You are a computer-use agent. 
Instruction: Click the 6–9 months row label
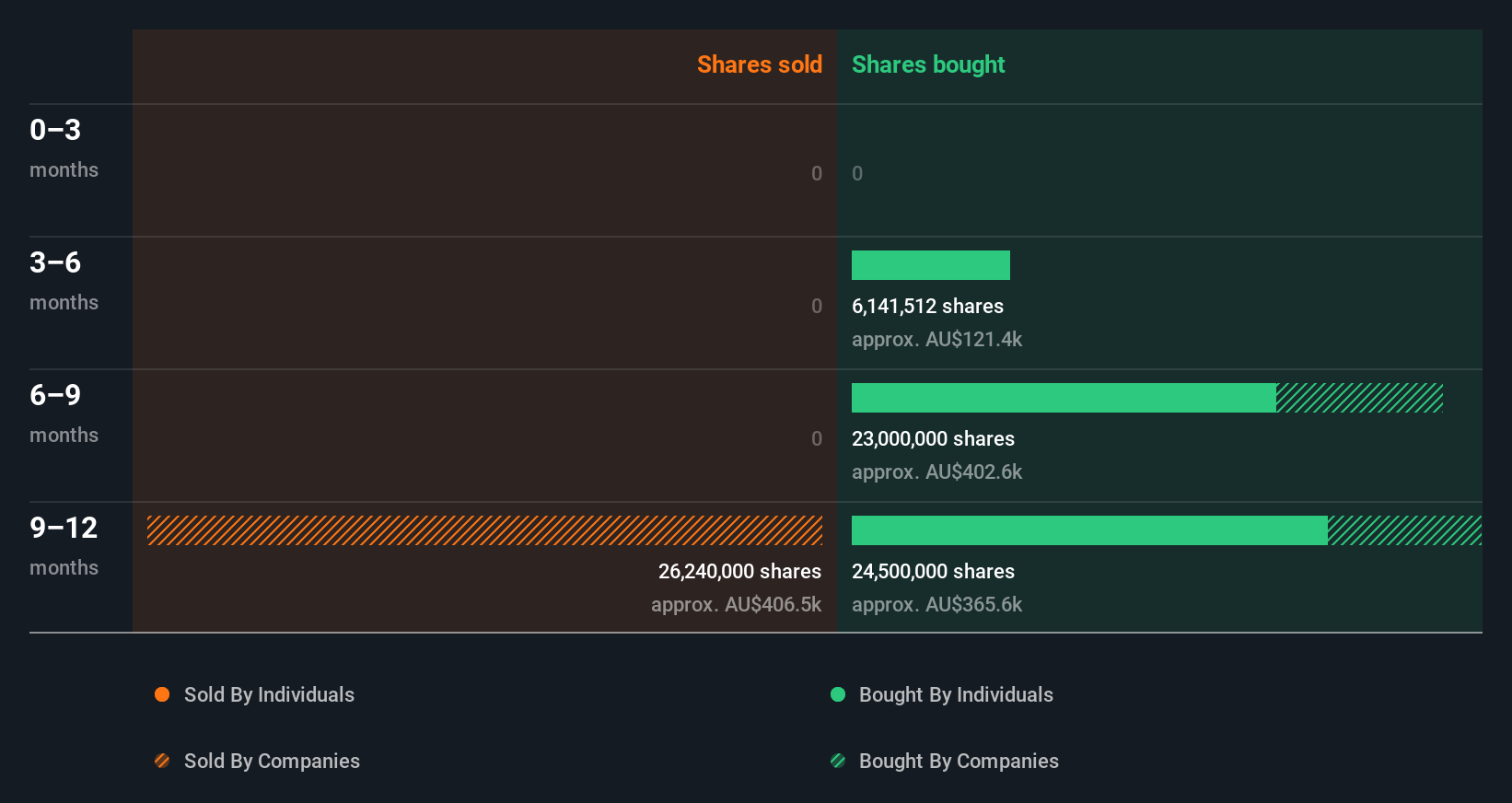(64, 413)
